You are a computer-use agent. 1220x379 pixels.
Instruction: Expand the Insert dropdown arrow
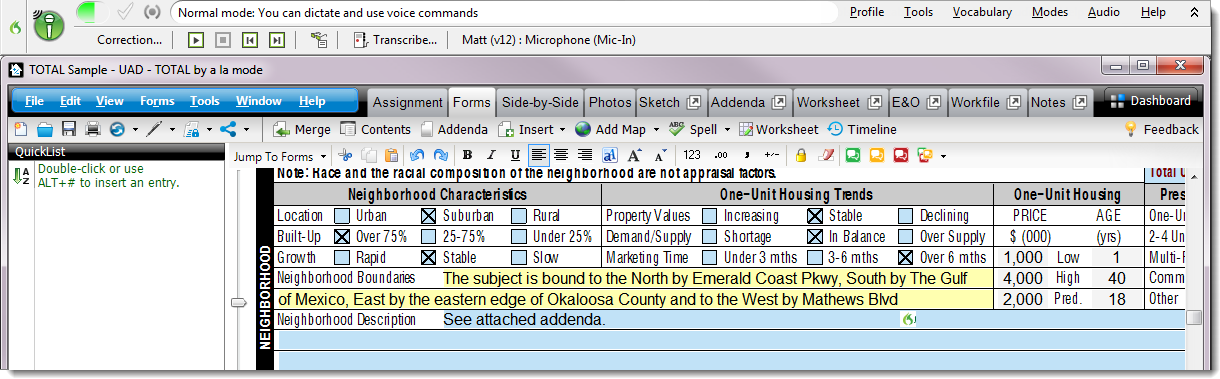click(x=562, y=130)
